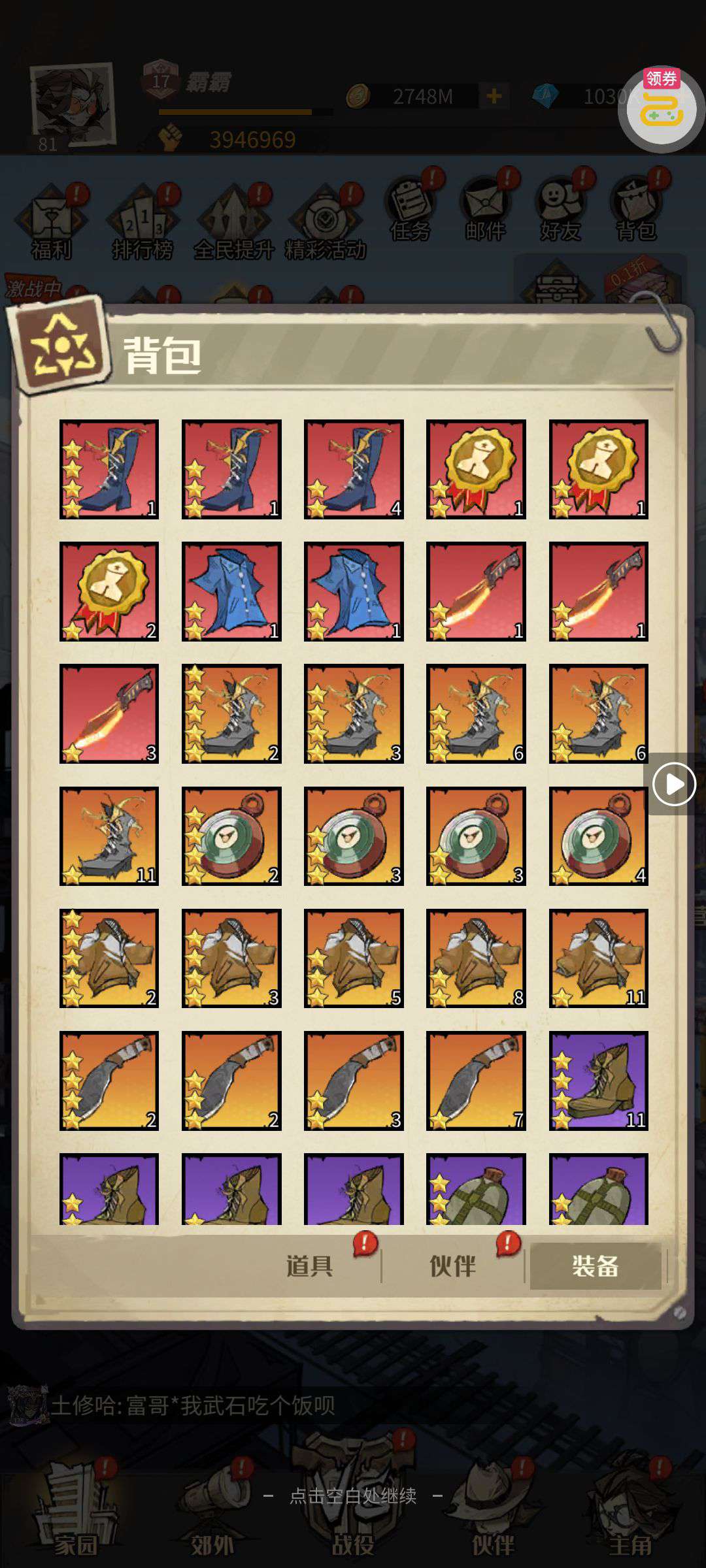Select the grey boot with quantity 11
The image size is (706, 1568).
tap(109, 836)
